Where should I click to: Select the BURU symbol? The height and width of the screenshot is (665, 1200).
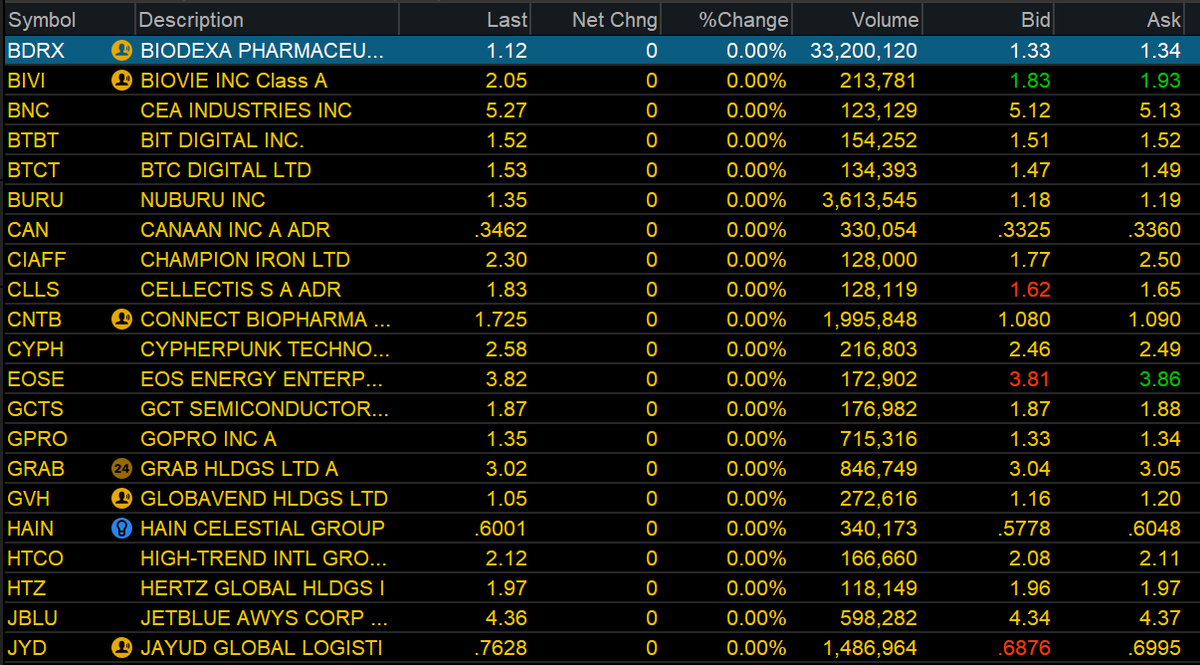(35, 200)
